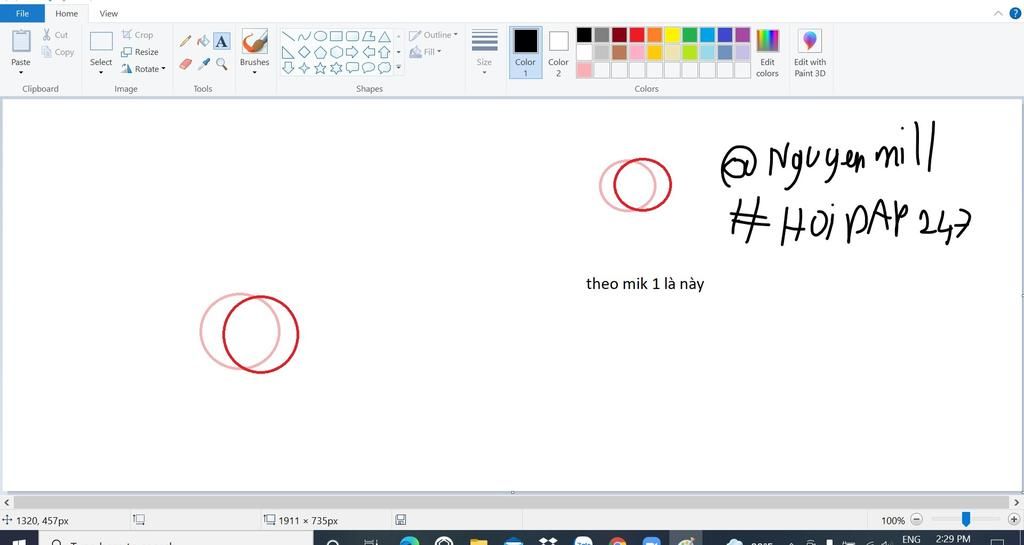
Task: Choose the red color swatch
Action: click(x=637, y=35)
